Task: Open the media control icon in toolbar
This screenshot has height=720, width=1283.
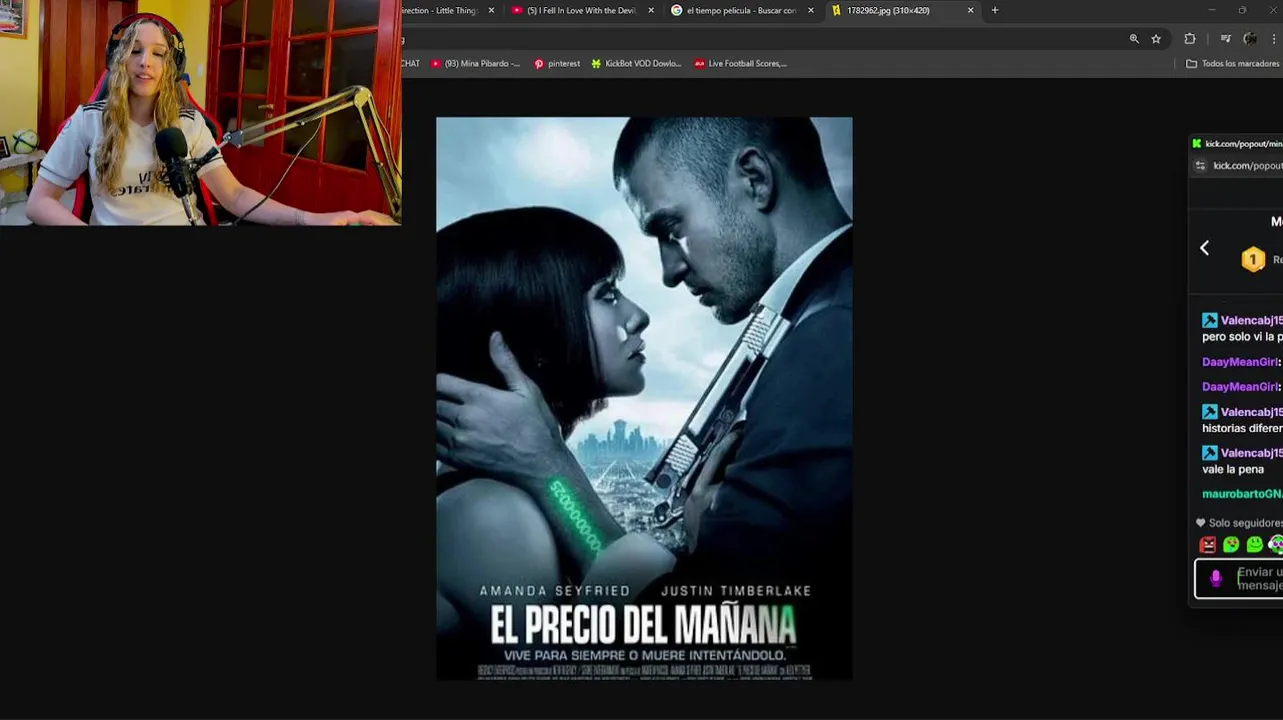Action: (x=1226, y=39)
